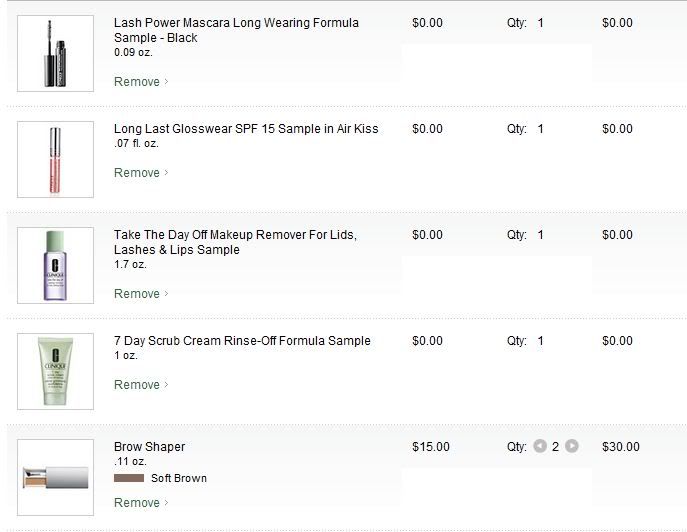687x532 pixels.
Task: Remove Take The Day Off Makeup Remover
Action: 137,294
